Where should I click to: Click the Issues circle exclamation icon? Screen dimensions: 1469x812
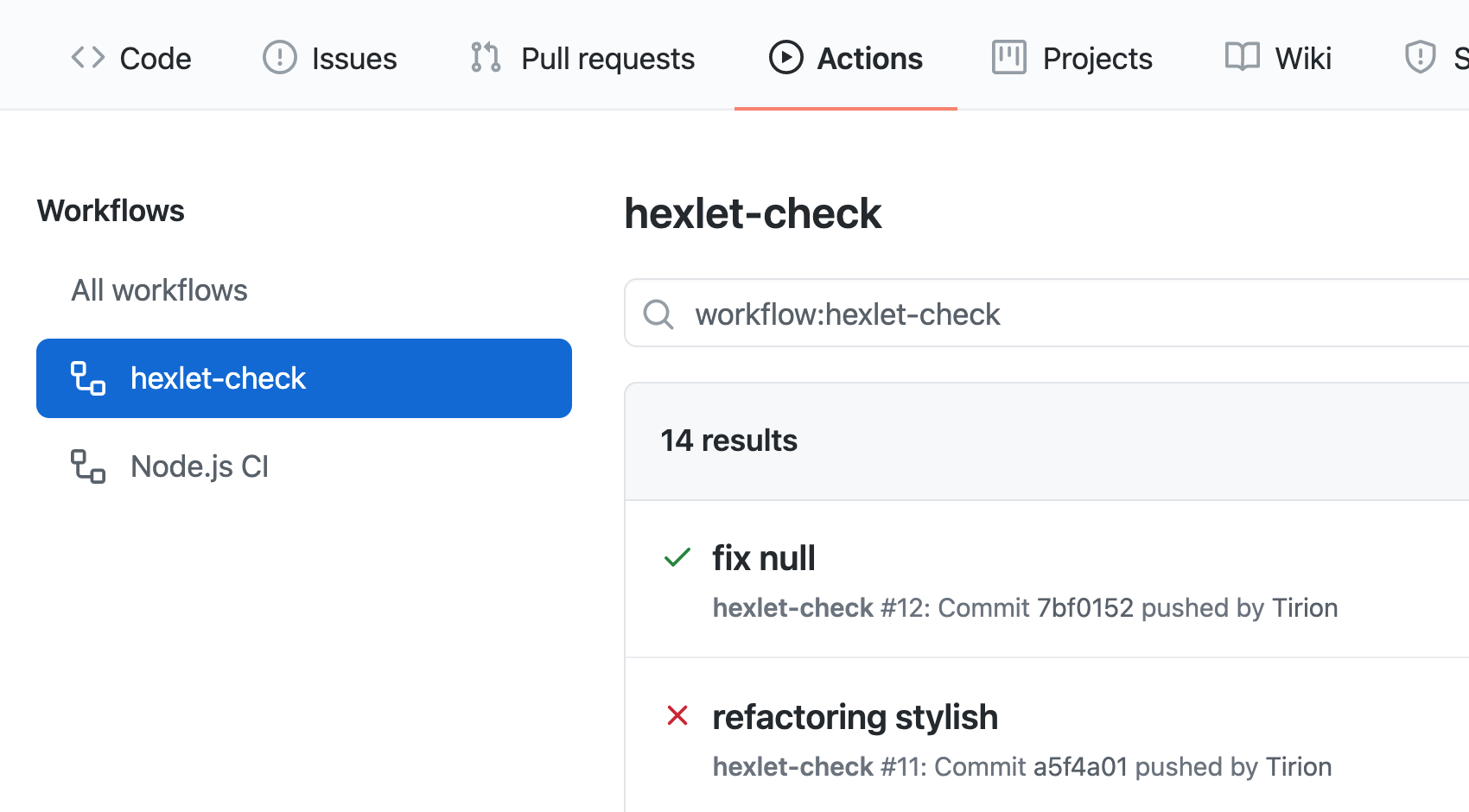[x=279, y=58]
